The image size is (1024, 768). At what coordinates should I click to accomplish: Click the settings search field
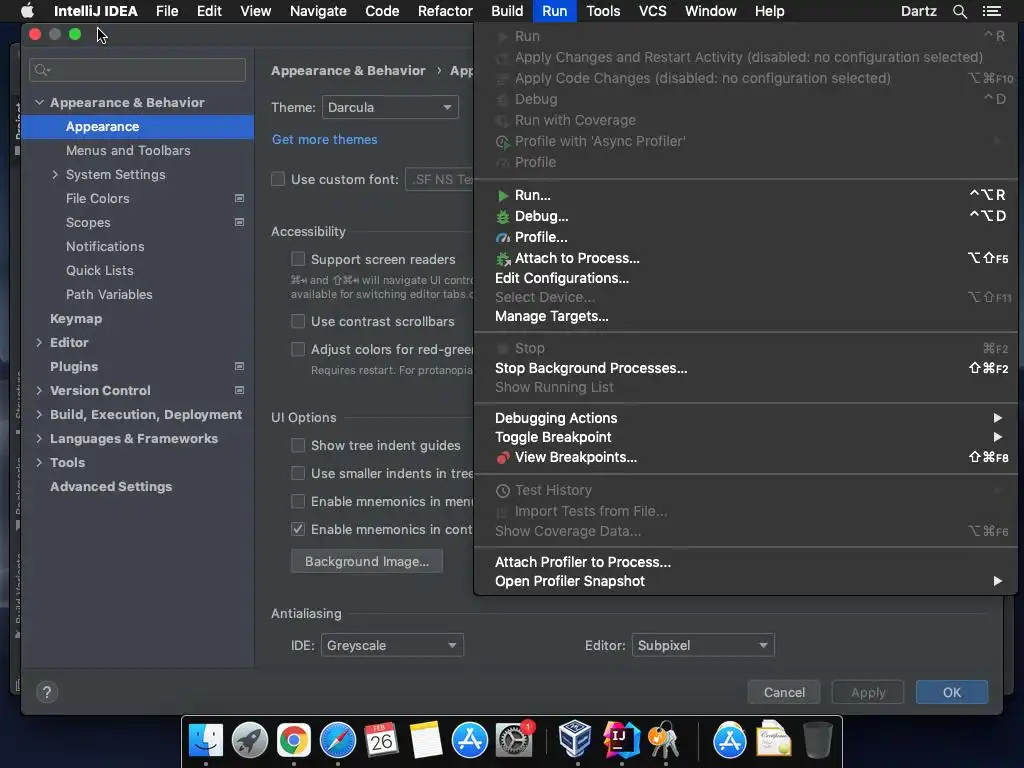137,70
